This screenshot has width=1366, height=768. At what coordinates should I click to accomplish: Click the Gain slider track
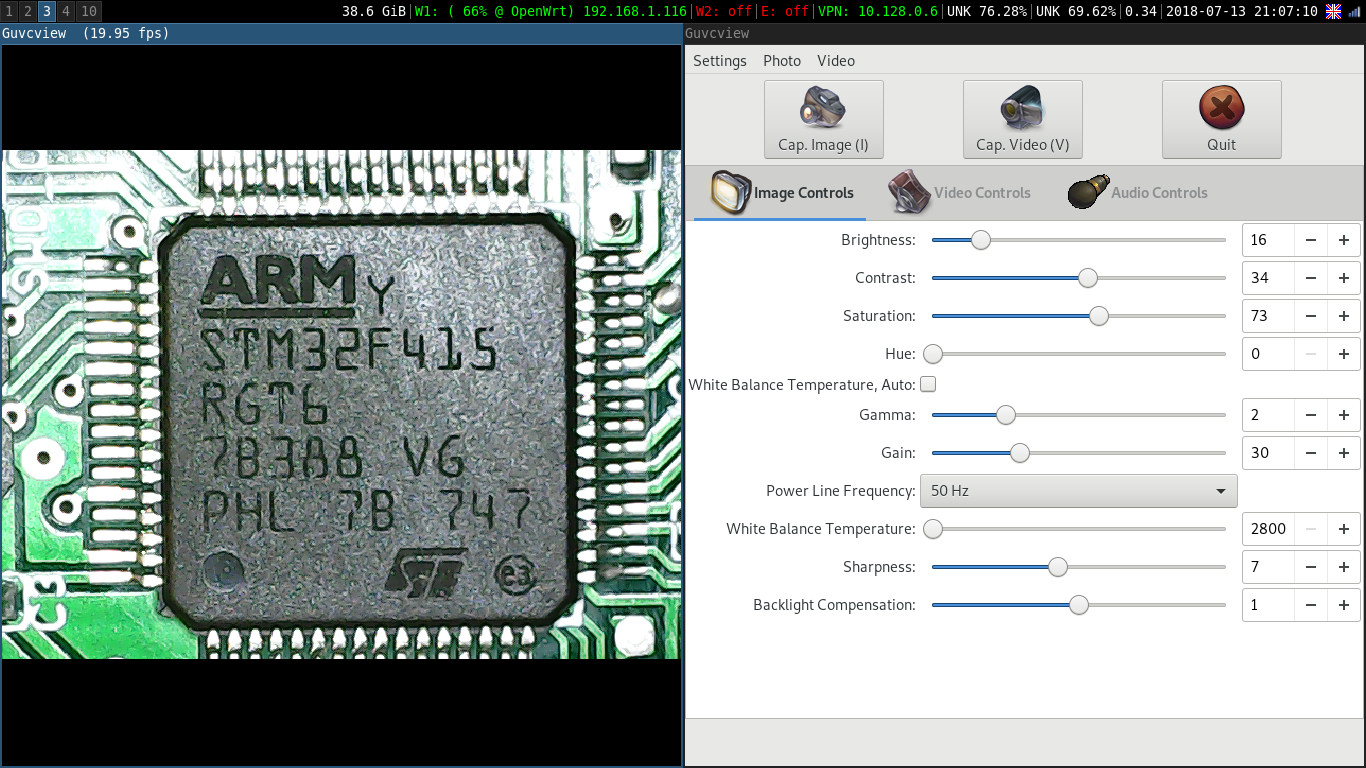tap(1078, 453)
